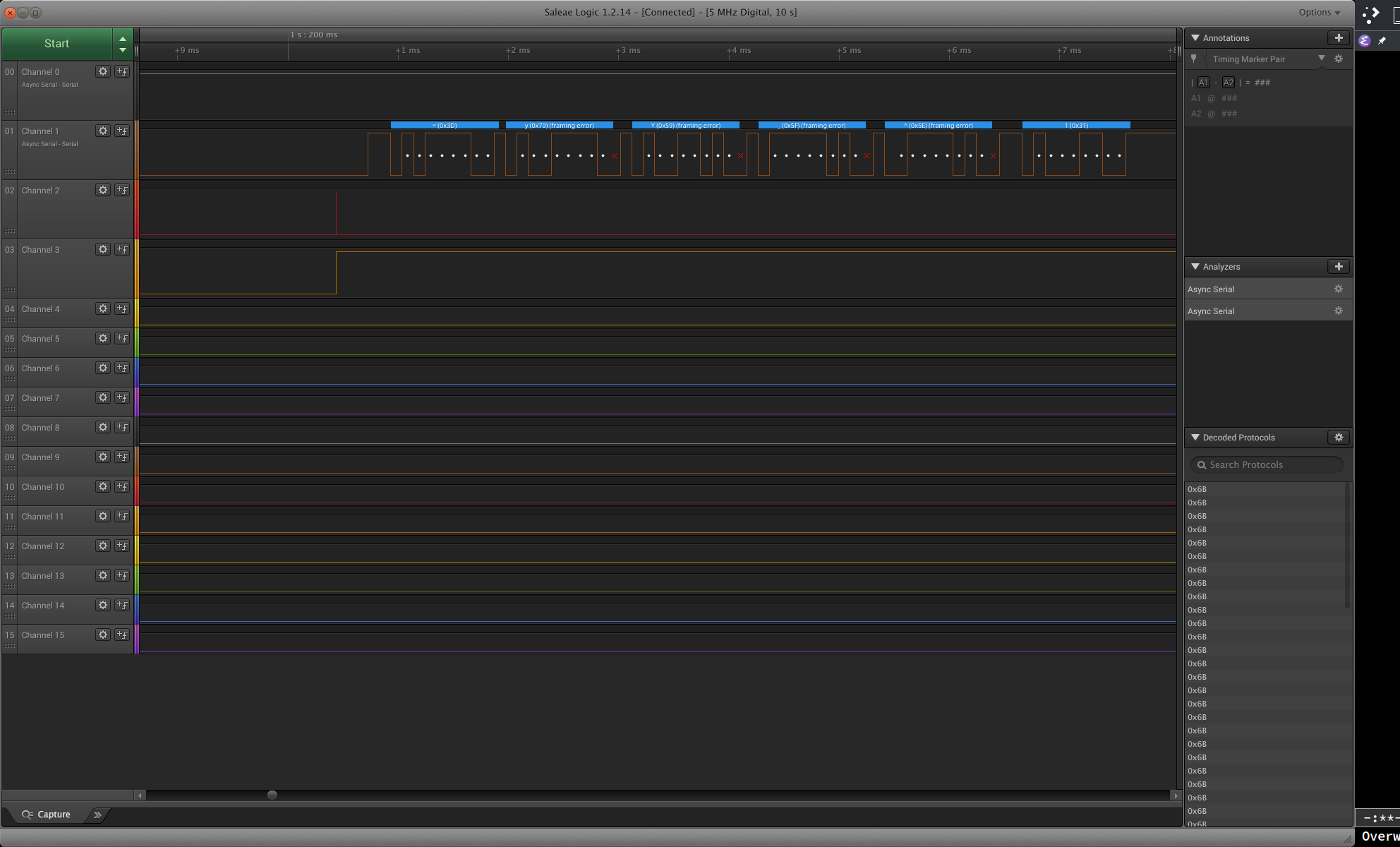Click the green Start capture button

tap(56, 44)
